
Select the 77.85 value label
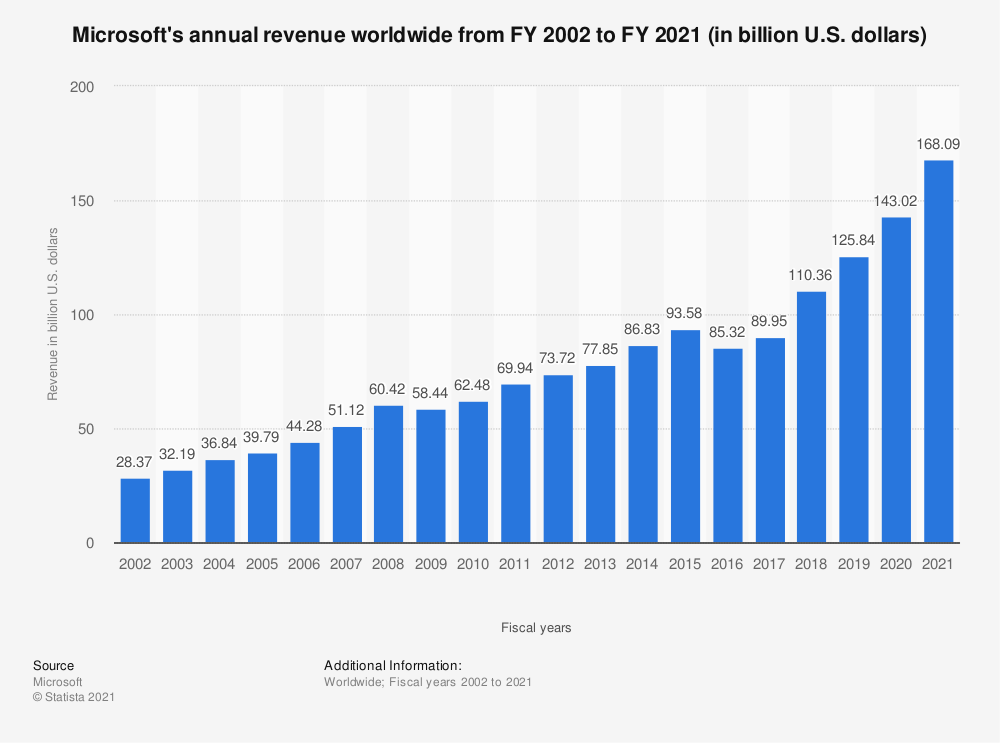[x=600, y=349]
